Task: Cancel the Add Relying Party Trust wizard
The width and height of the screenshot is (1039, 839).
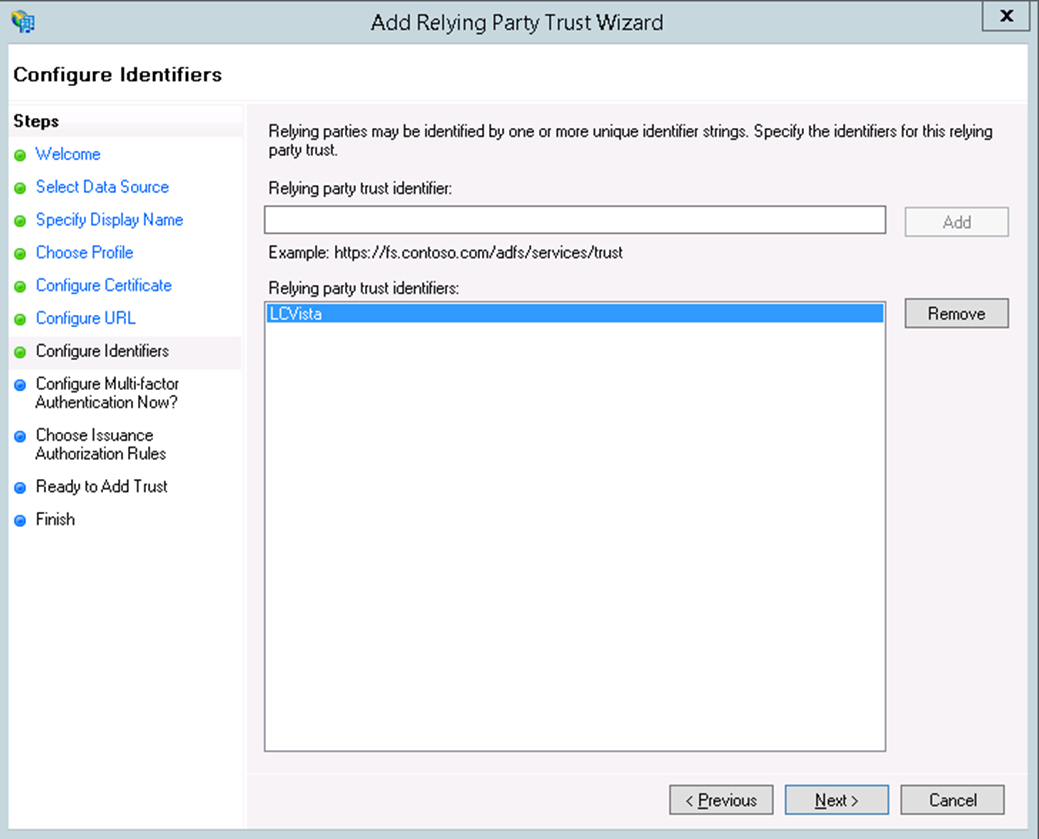Action: point(952,800)
